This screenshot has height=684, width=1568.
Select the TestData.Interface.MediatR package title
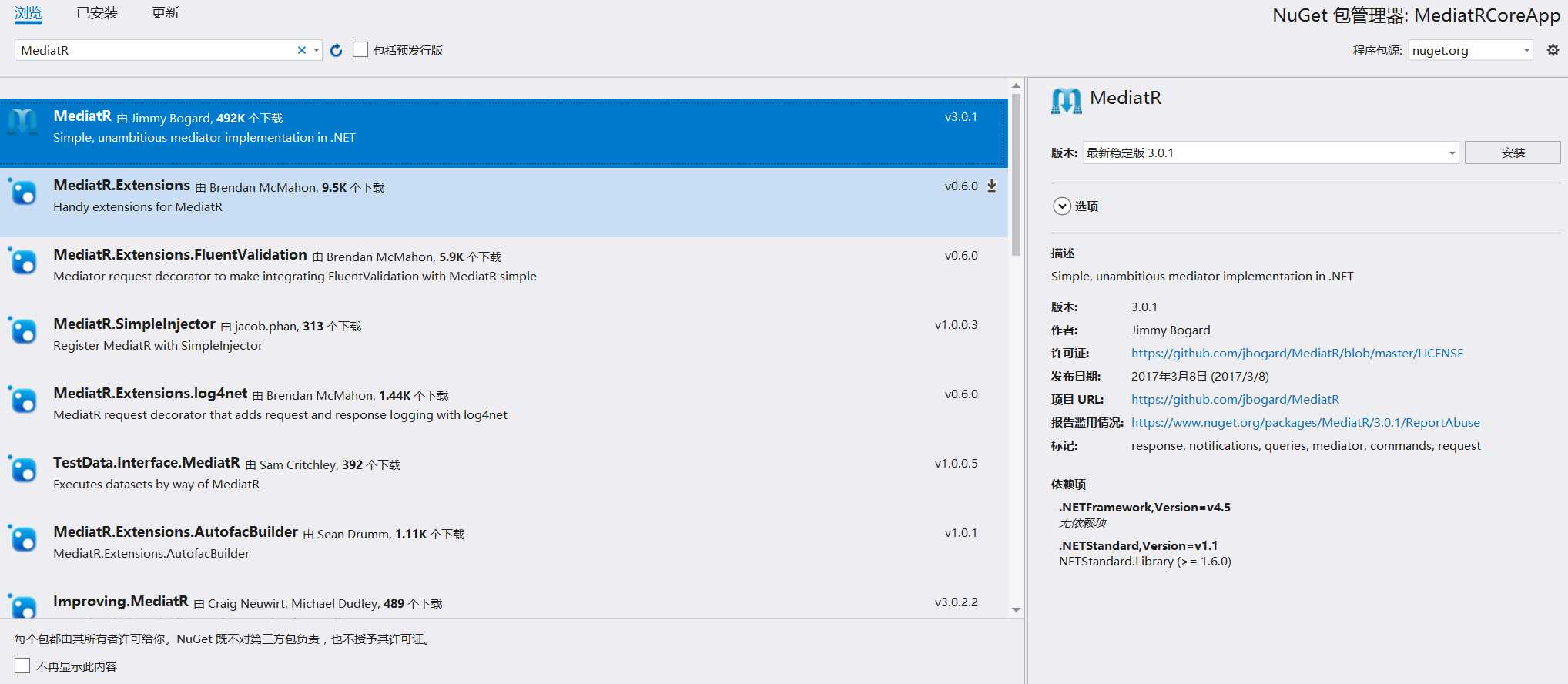coord(146,463)
